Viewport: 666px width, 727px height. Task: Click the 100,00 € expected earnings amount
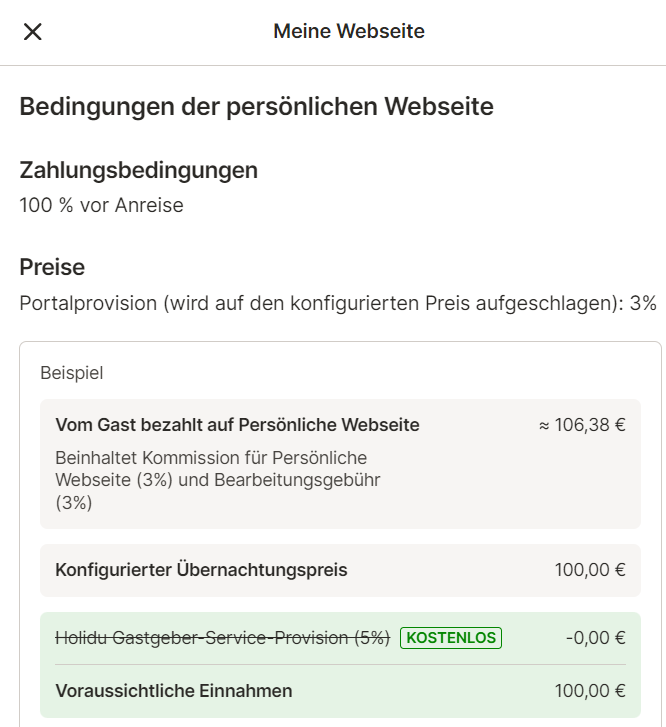[x=590, y=691]
